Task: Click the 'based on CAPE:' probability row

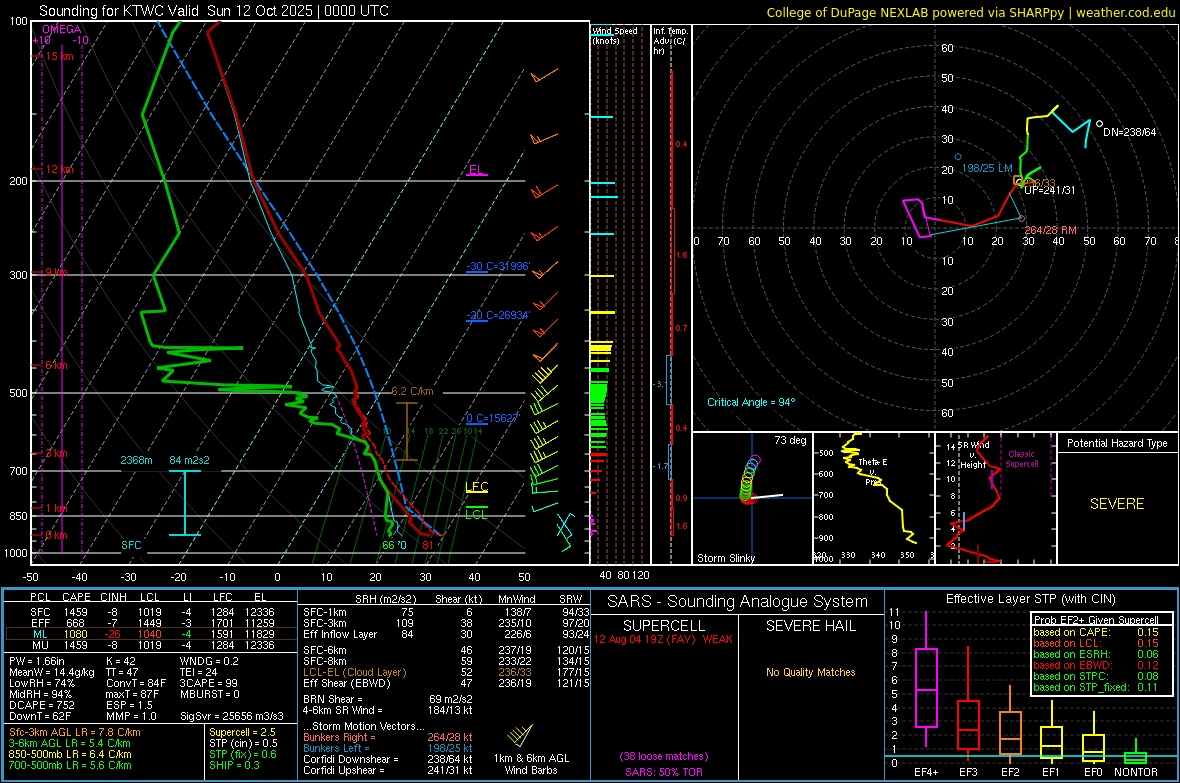Action: [1096, 632]
